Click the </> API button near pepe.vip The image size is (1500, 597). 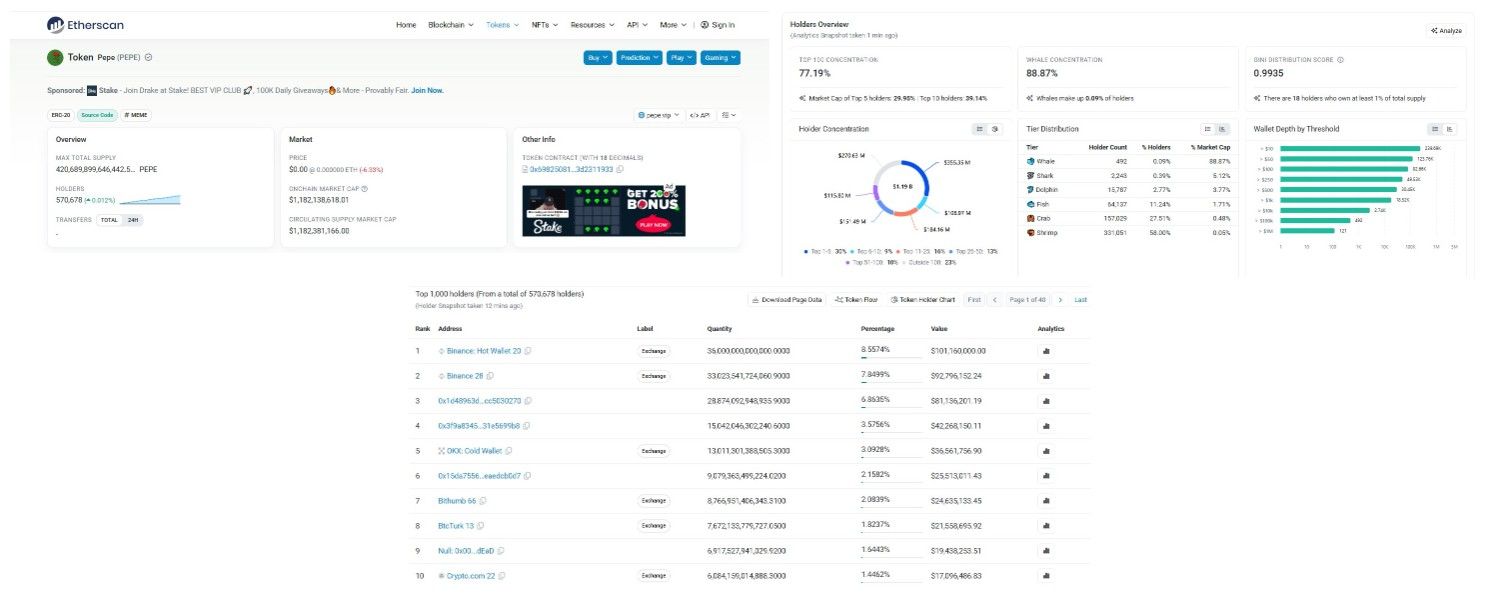coord(699,115)
